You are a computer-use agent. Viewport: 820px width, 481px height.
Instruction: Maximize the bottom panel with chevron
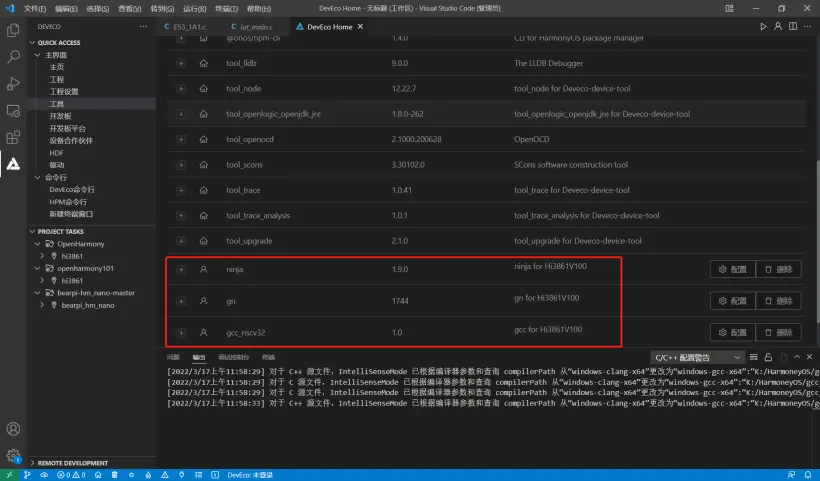click(x=797, y=357)
